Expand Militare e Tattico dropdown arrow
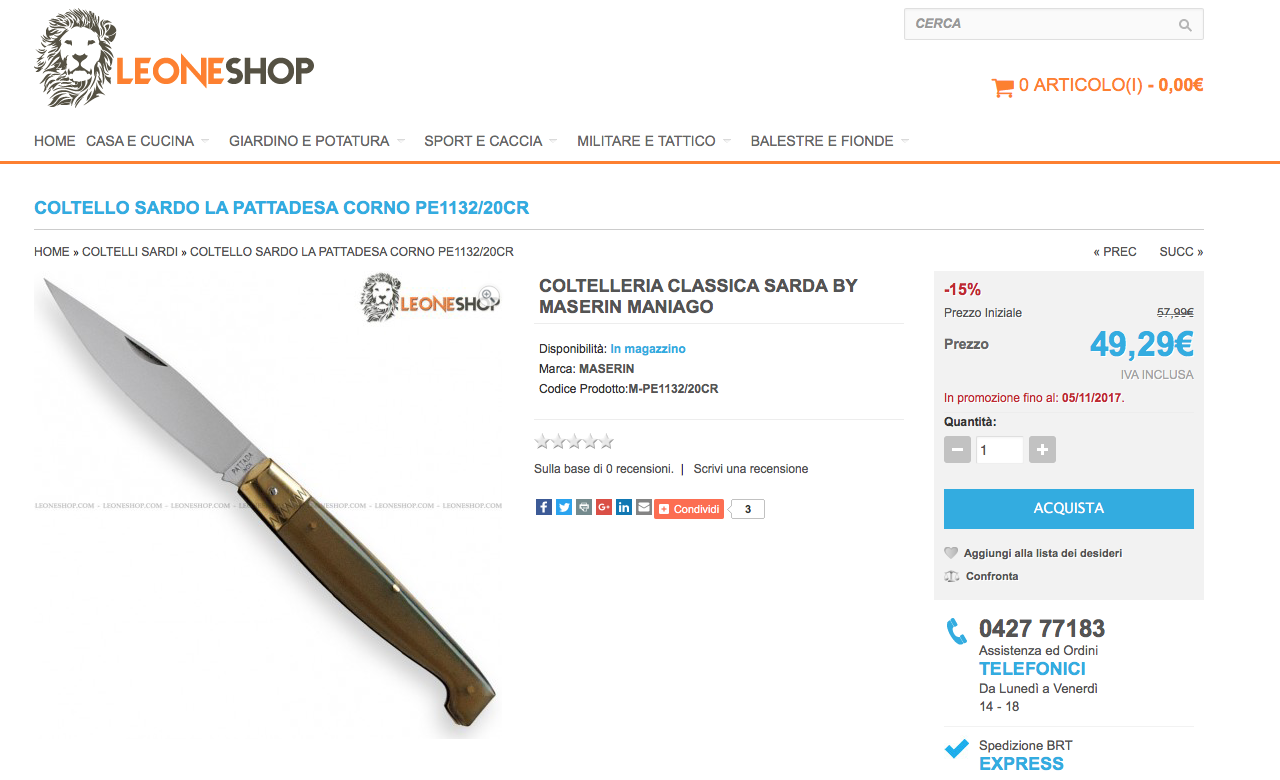 coord(727,141)
